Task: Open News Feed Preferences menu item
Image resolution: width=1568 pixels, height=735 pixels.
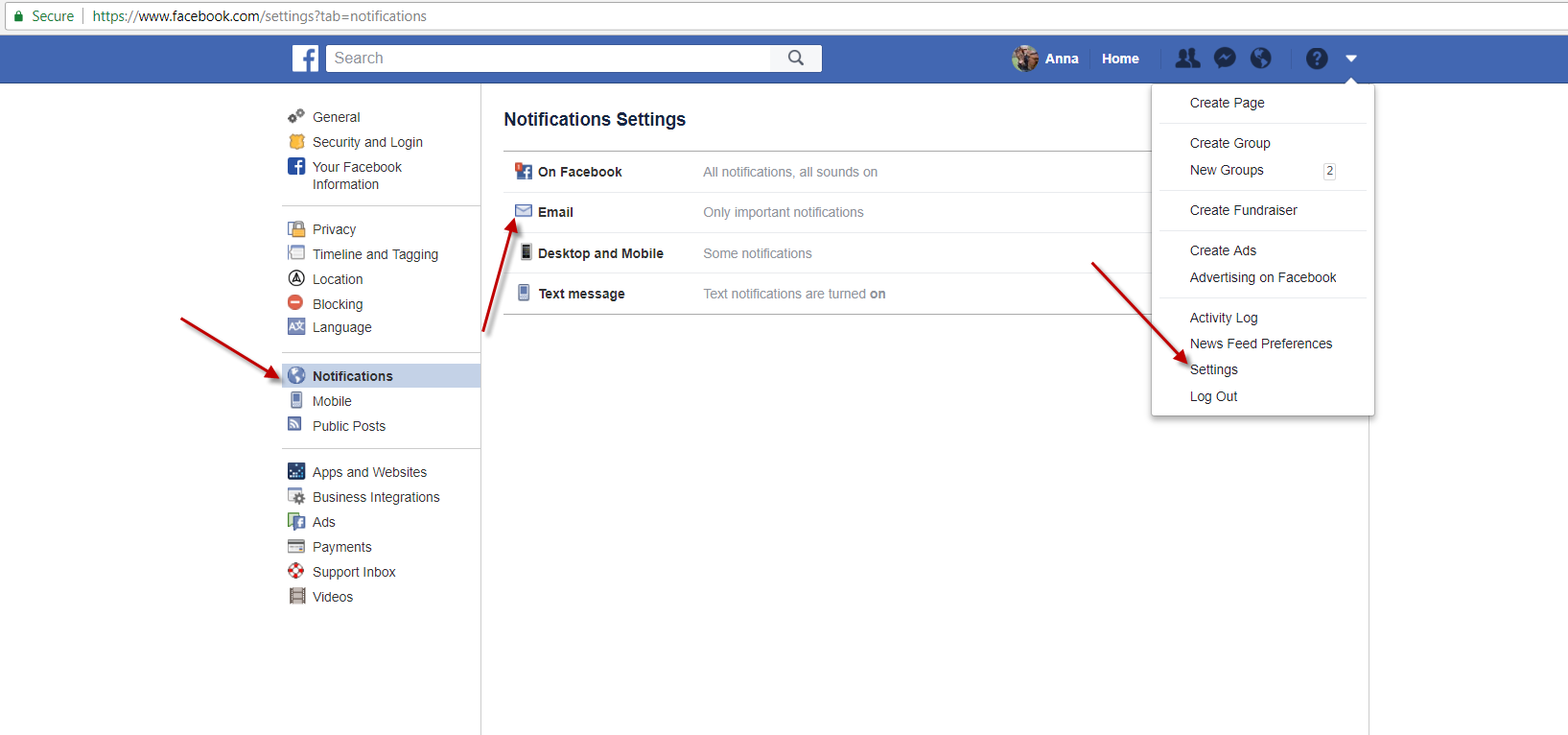Action: pyautogui.click(x=1261, y=344)
